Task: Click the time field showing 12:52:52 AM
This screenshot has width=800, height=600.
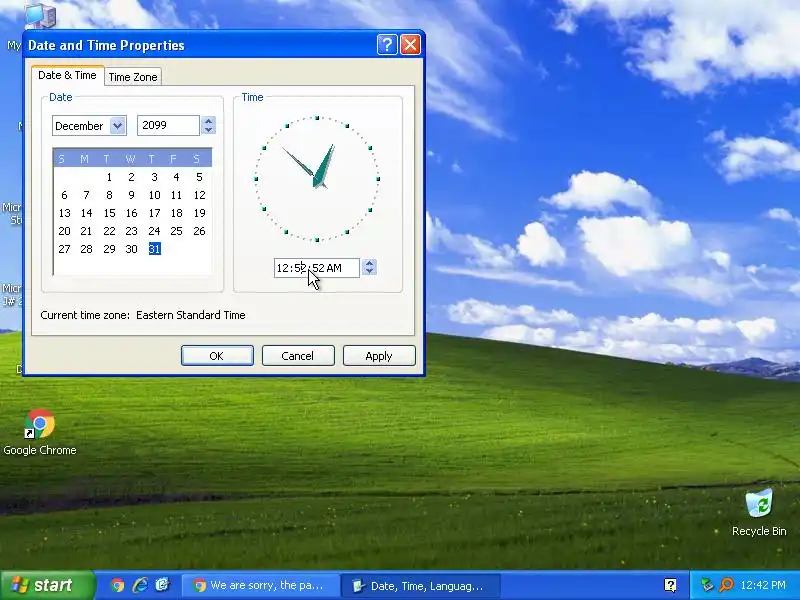Action: 316,268
